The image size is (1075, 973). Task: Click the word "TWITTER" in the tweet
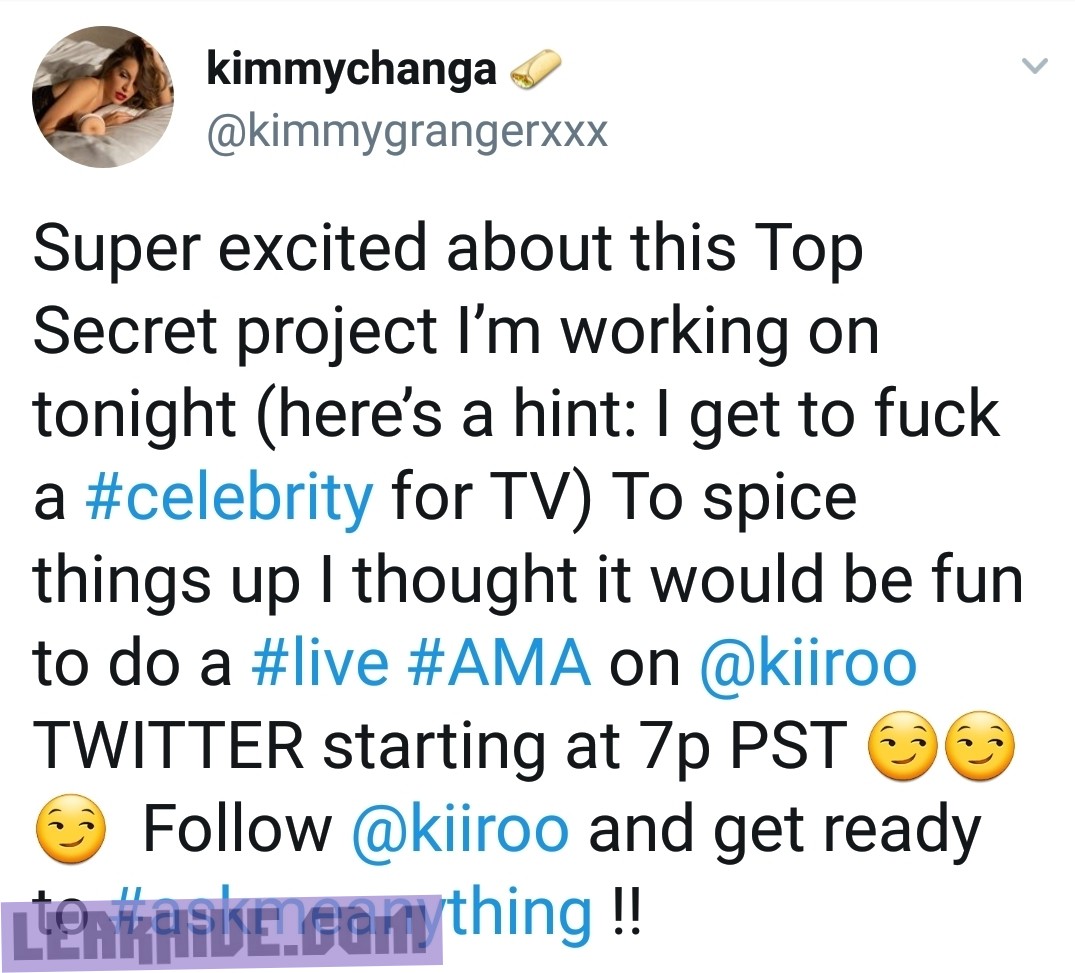(x=168, y=748)
